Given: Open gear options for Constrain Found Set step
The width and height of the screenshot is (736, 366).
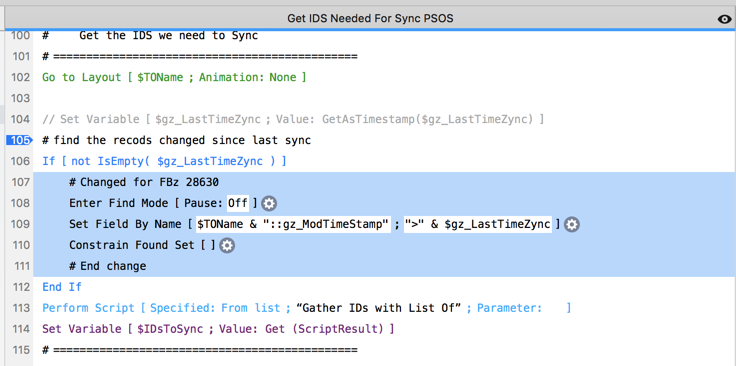Looking at the screenshot, I should pos(227,245).
